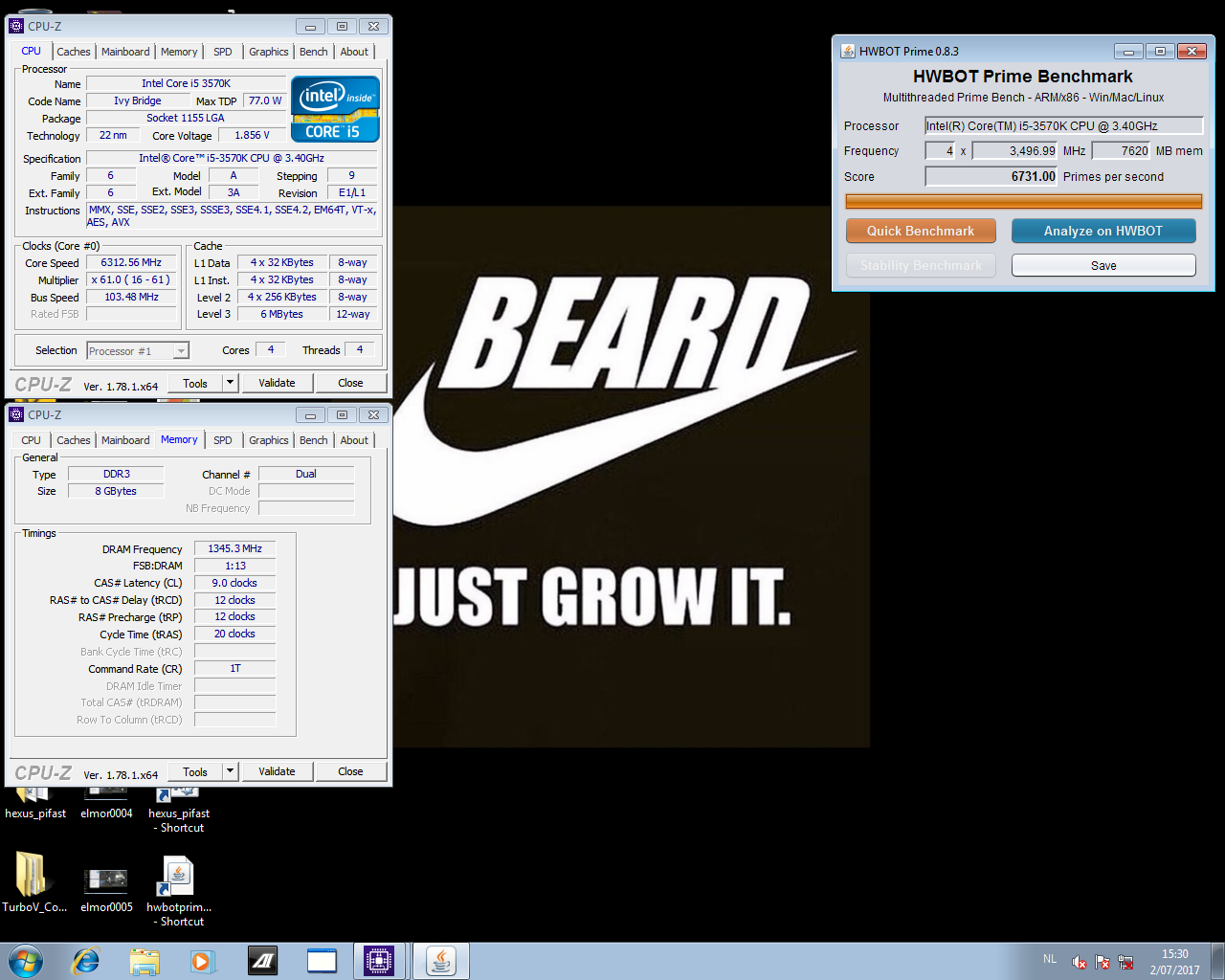Open About tab in lower CPU-Z
1225x980 pixels.
[354, 440]
